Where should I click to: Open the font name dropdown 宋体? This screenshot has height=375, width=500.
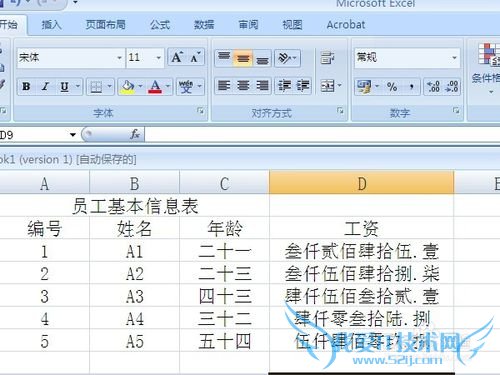(x=119, y=58)
